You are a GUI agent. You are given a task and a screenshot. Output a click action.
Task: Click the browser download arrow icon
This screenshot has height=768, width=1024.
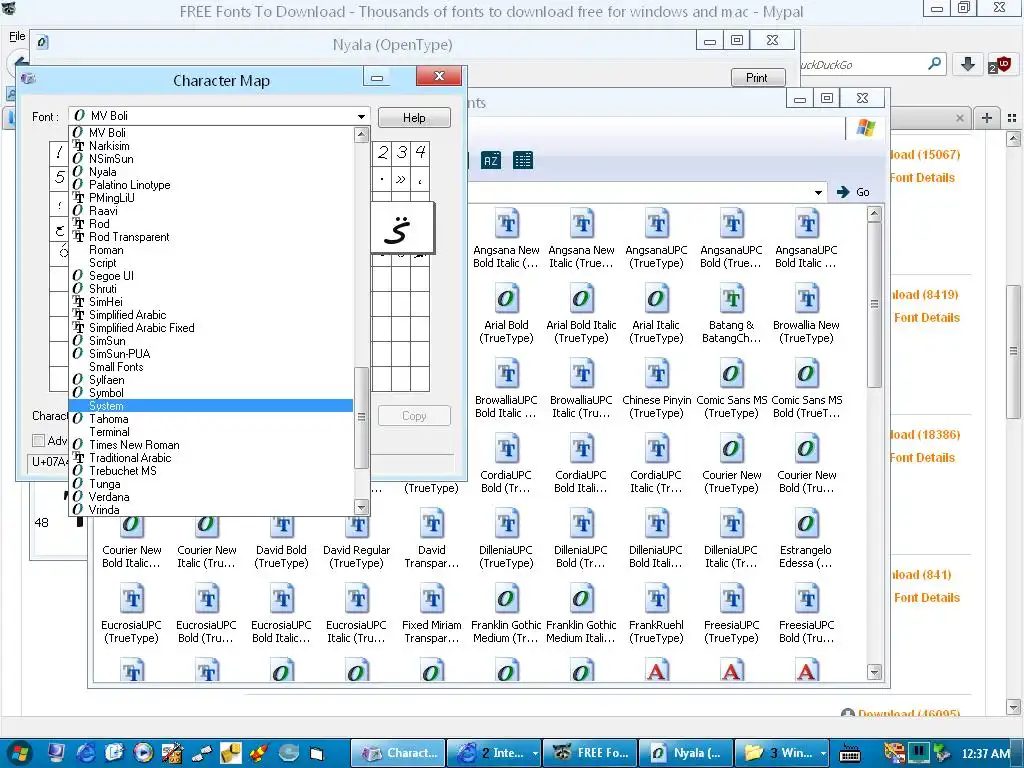(968, 64)
